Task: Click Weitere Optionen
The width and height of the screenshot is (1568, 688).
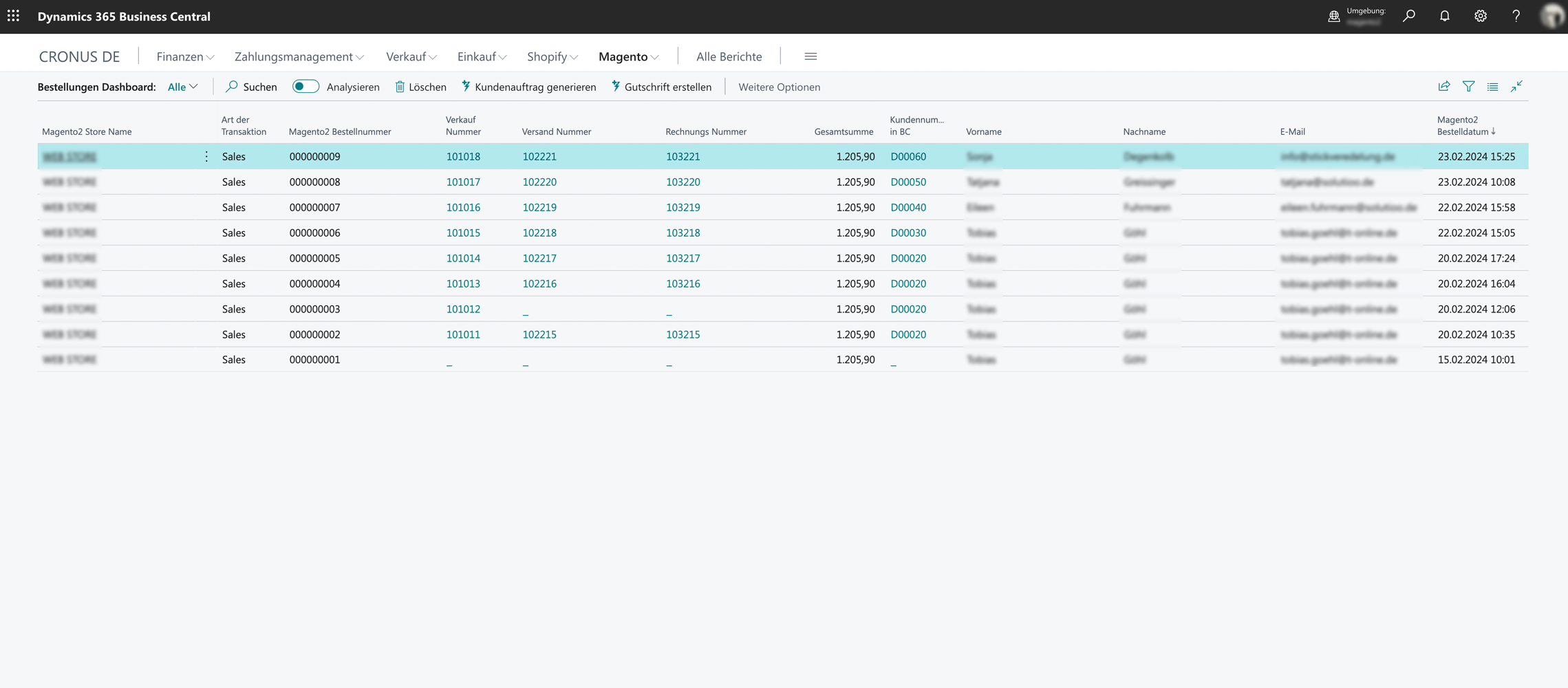Action: click(x=779, y=87)
